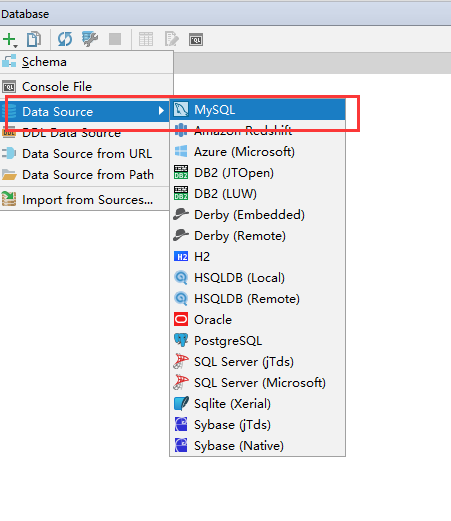Select PostgreSQL data source

pyautogui.click(x=257, y=341)
